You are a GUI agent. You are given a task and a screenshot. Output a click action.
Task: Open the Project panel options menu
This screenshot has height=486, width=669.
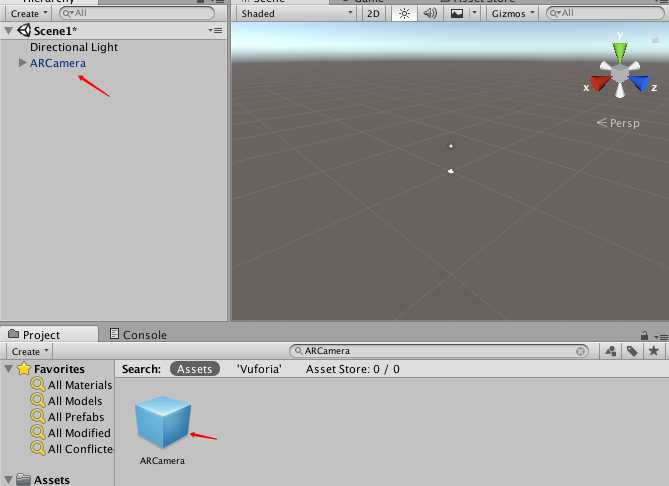pos(661,337)
